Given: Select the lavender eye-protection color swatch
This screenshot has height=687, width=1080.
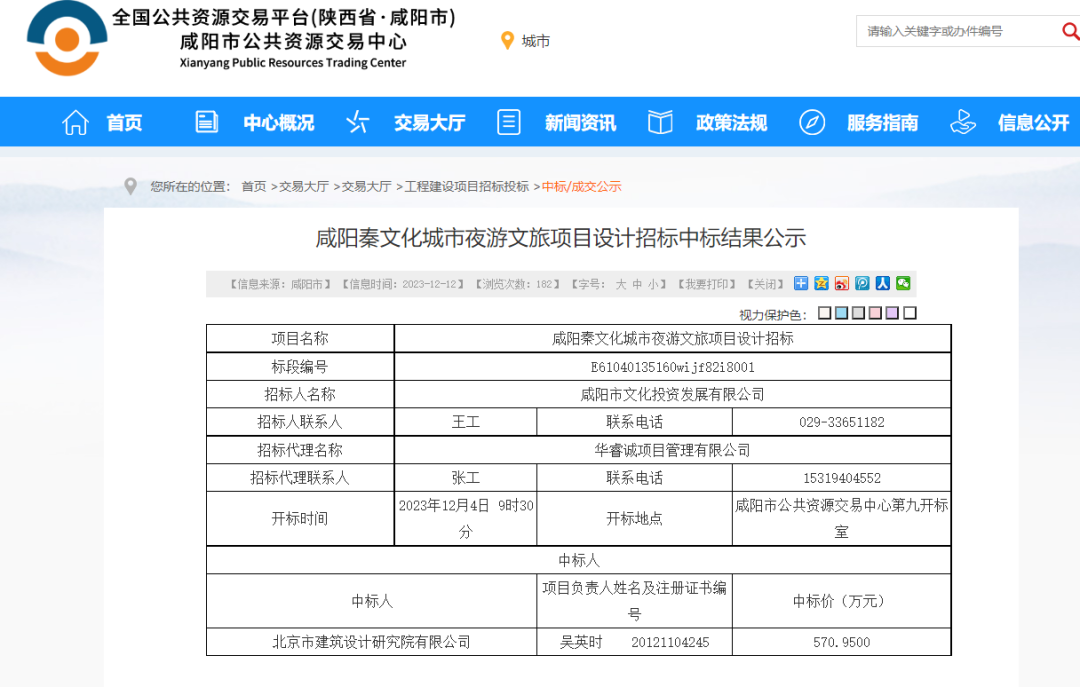Looking at the screenshot, I should pyautogui.click(x=892, y=313).
